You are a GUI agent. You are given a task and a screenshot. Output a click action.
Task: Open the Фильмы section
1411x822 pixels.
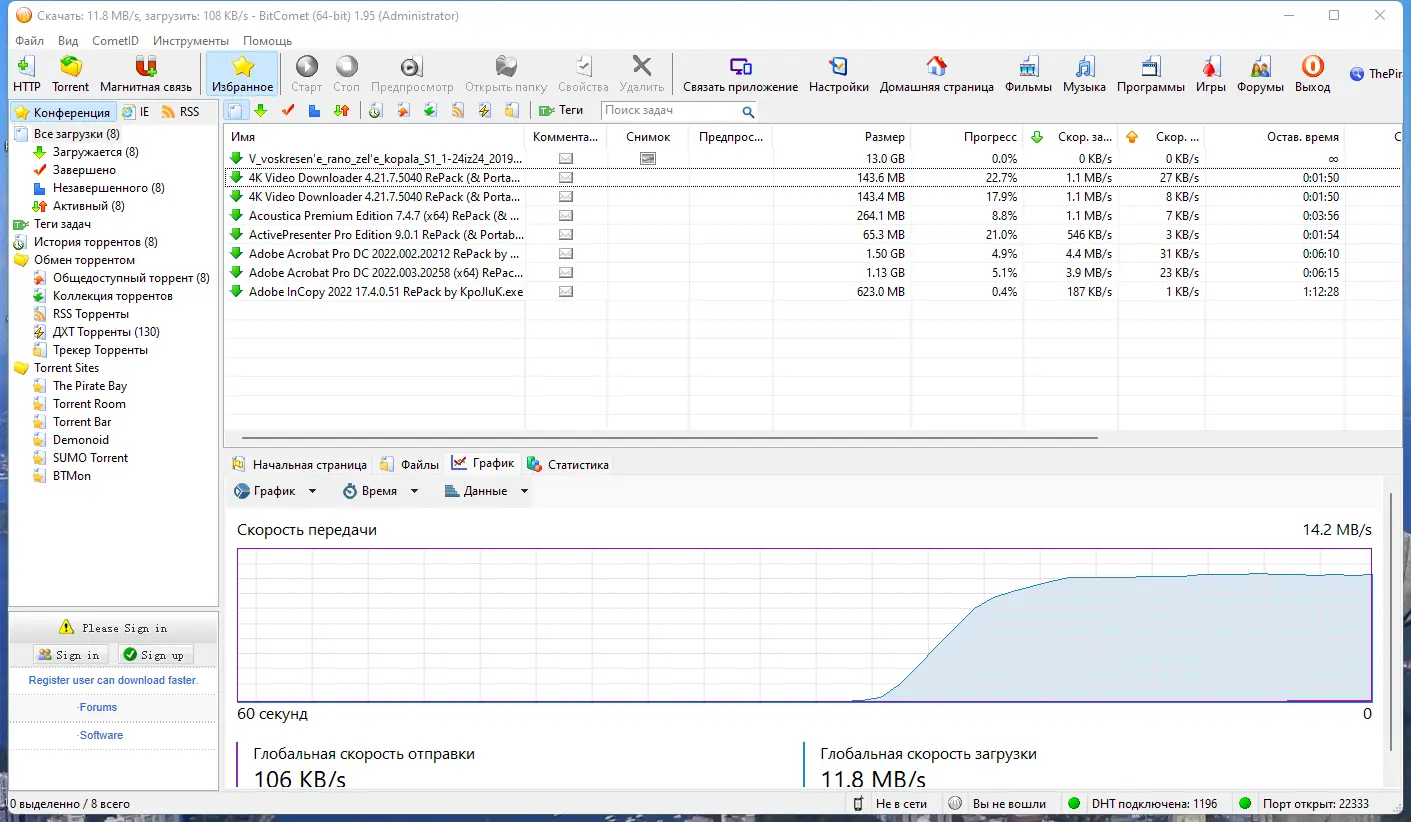(1029, 74)
